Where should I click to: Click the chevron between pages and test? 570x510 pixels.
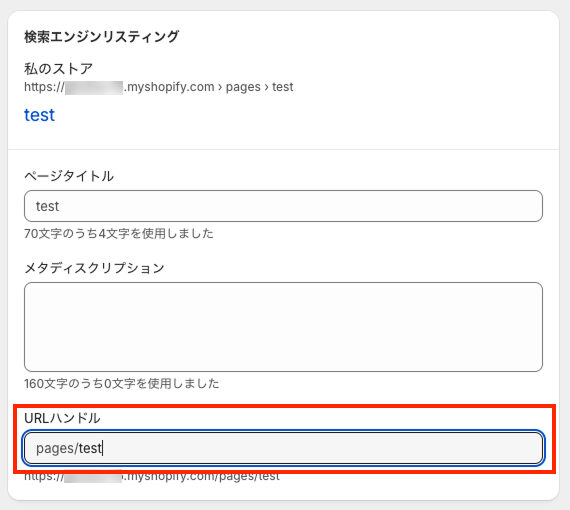coord(266,87)
